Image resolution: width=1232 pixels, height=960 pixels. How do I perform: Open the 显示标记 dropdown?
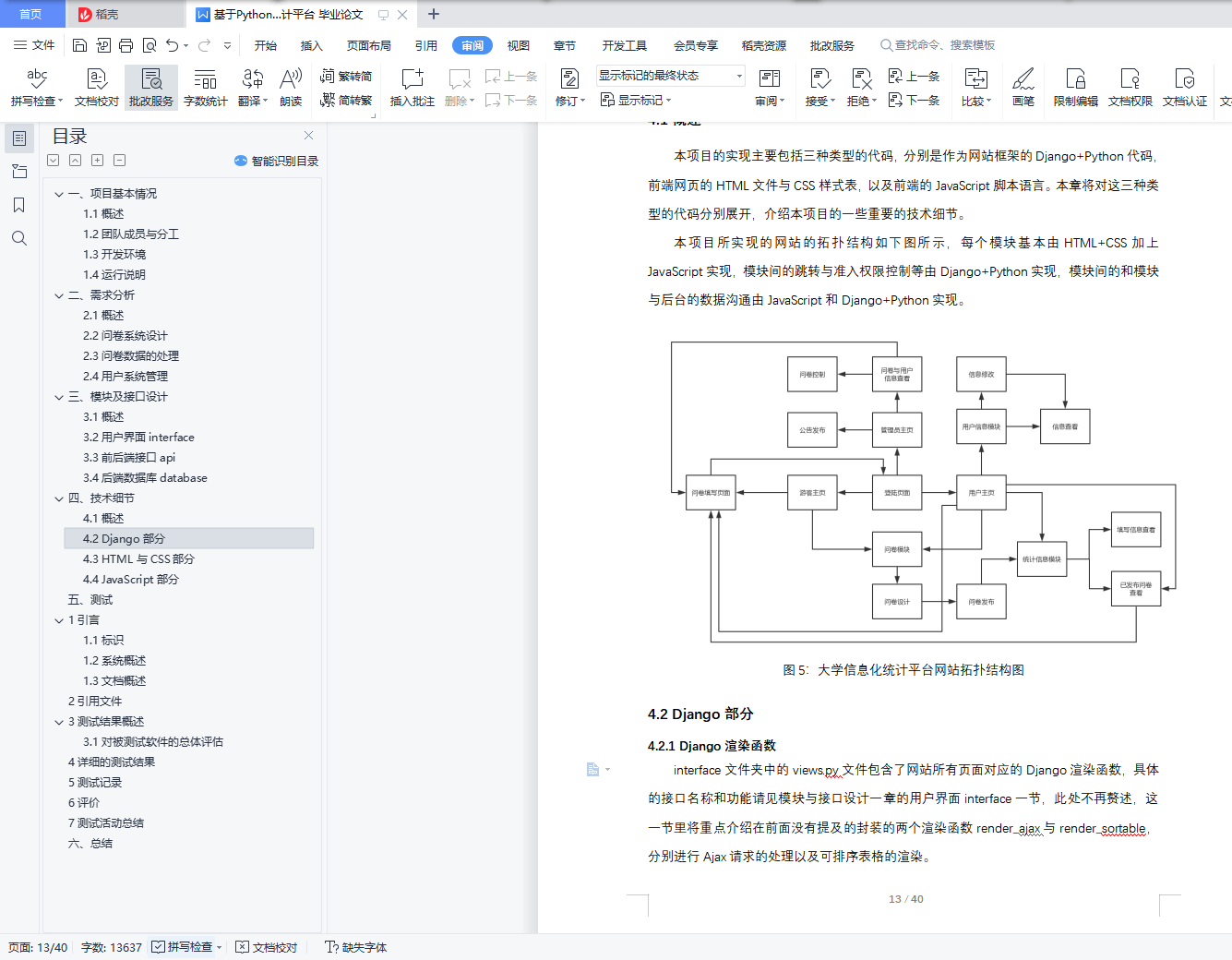pos(636,100)
